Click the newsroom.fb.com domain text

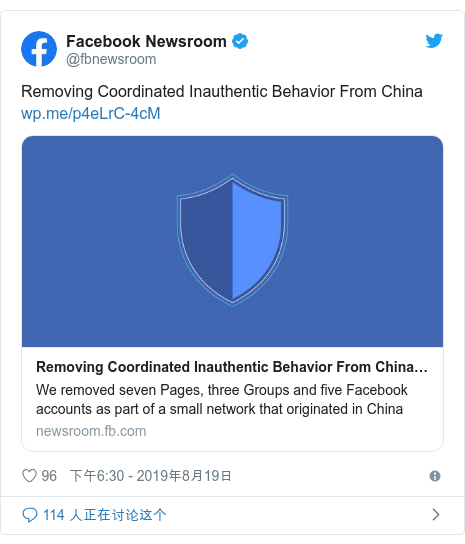[x=91, y=431]
